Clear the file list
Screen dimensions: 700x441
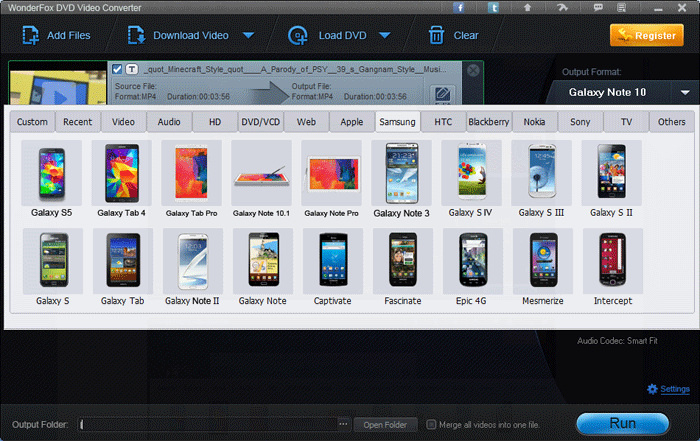pos(453,35)
